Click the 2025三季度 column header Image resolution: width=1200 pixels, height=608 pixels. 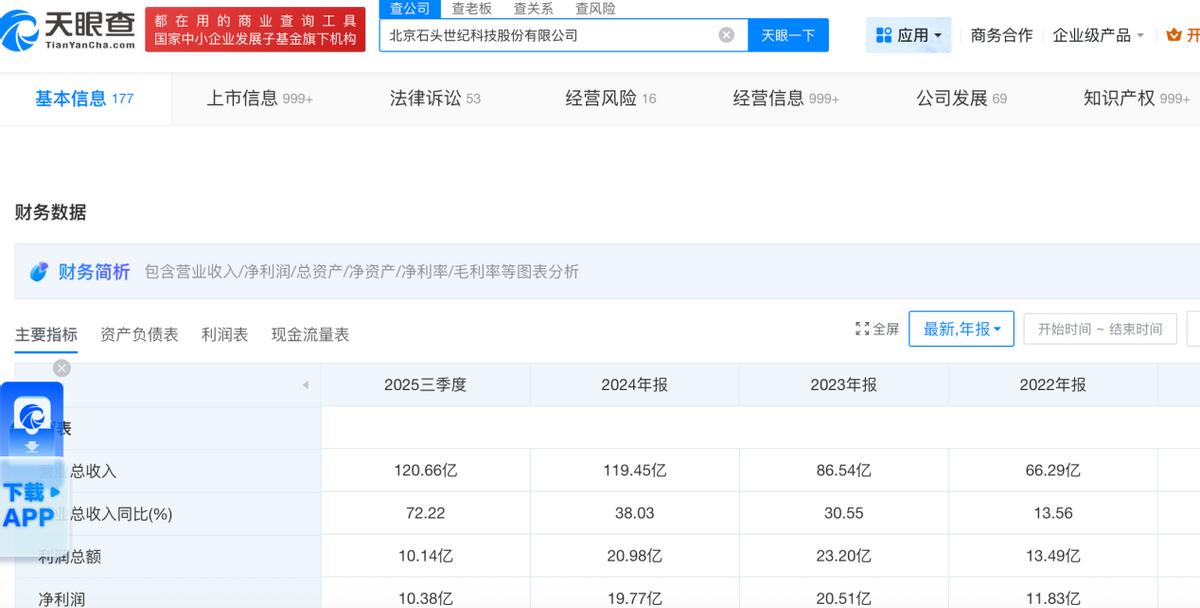[x=425, y=385]
